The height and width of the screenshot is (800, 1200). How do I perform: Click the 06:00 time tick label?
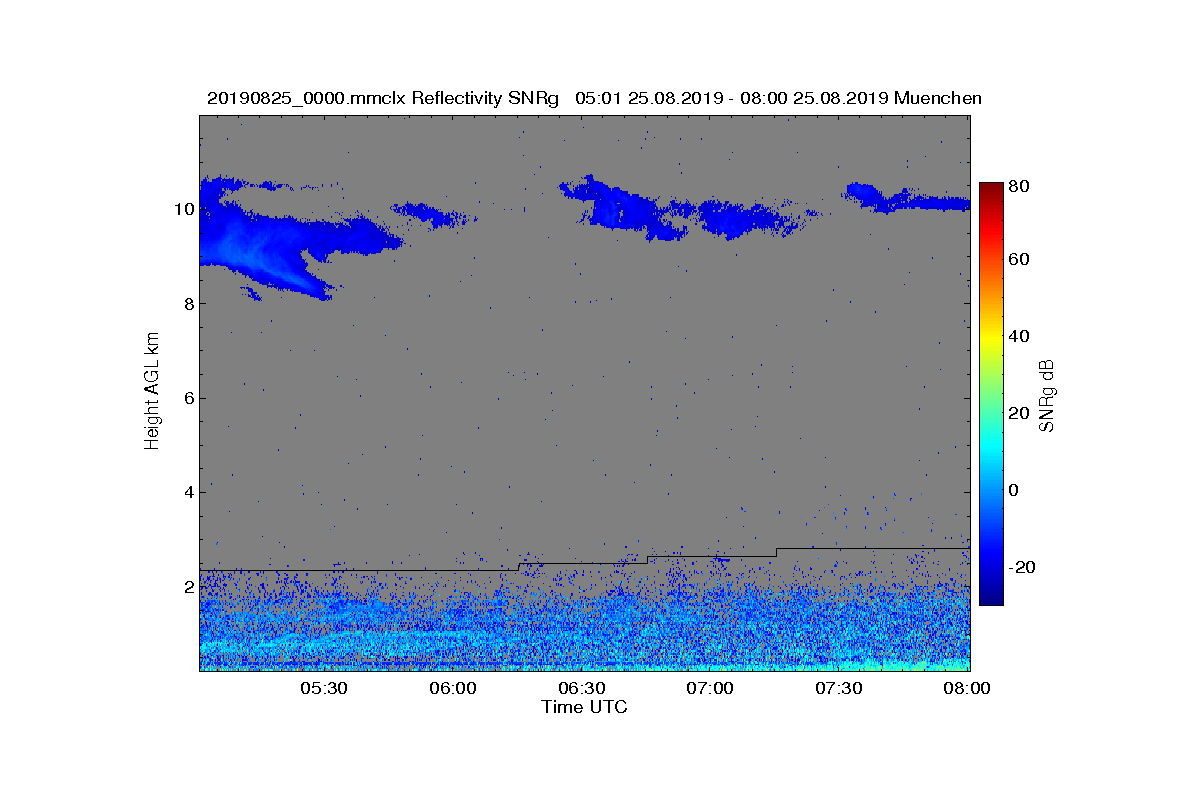coord(453,689)
